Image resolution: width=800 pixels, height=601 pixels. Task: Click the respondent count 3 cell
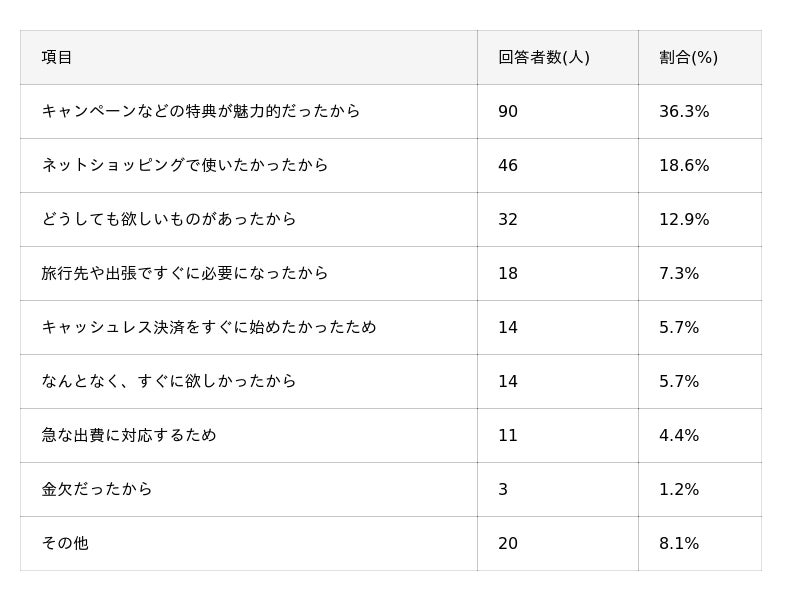(503, 490)
